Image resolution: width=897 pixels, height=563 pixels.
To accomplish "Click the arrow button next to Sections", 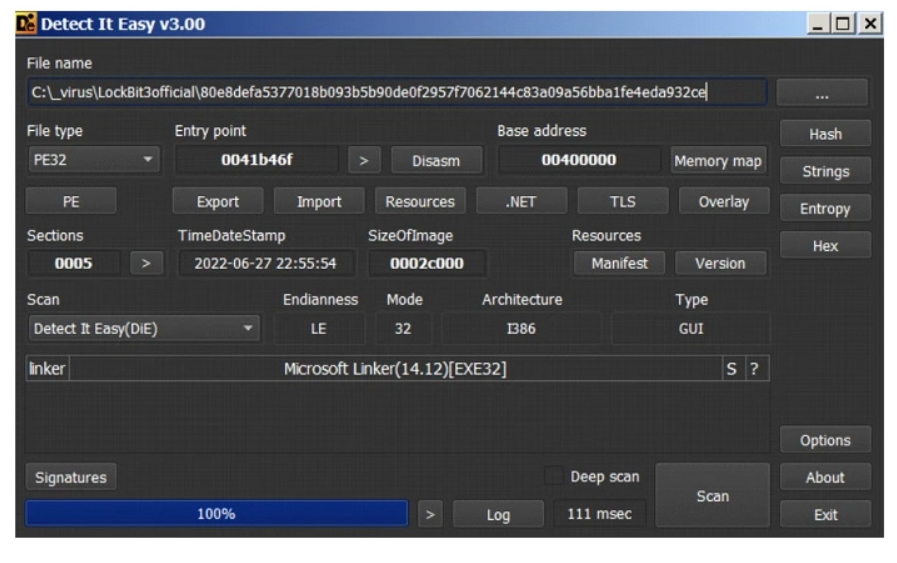I will pyautogui.click(x=146, y=263).
